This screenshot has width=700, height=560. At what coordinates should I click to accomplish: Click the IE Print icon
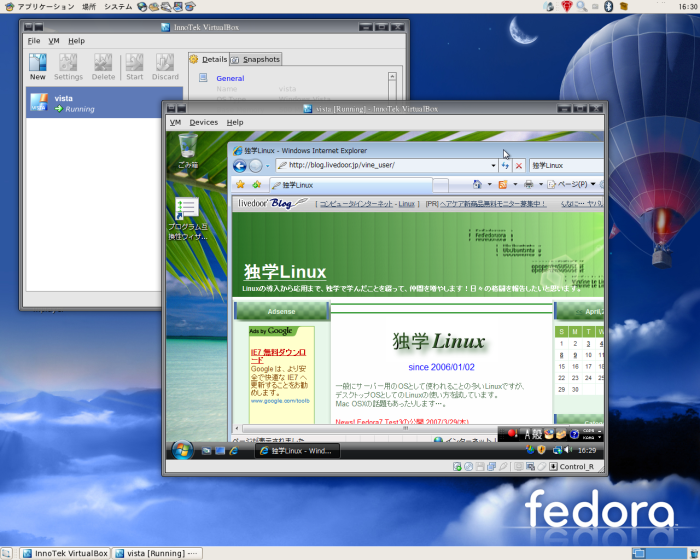tap(529, 184)
